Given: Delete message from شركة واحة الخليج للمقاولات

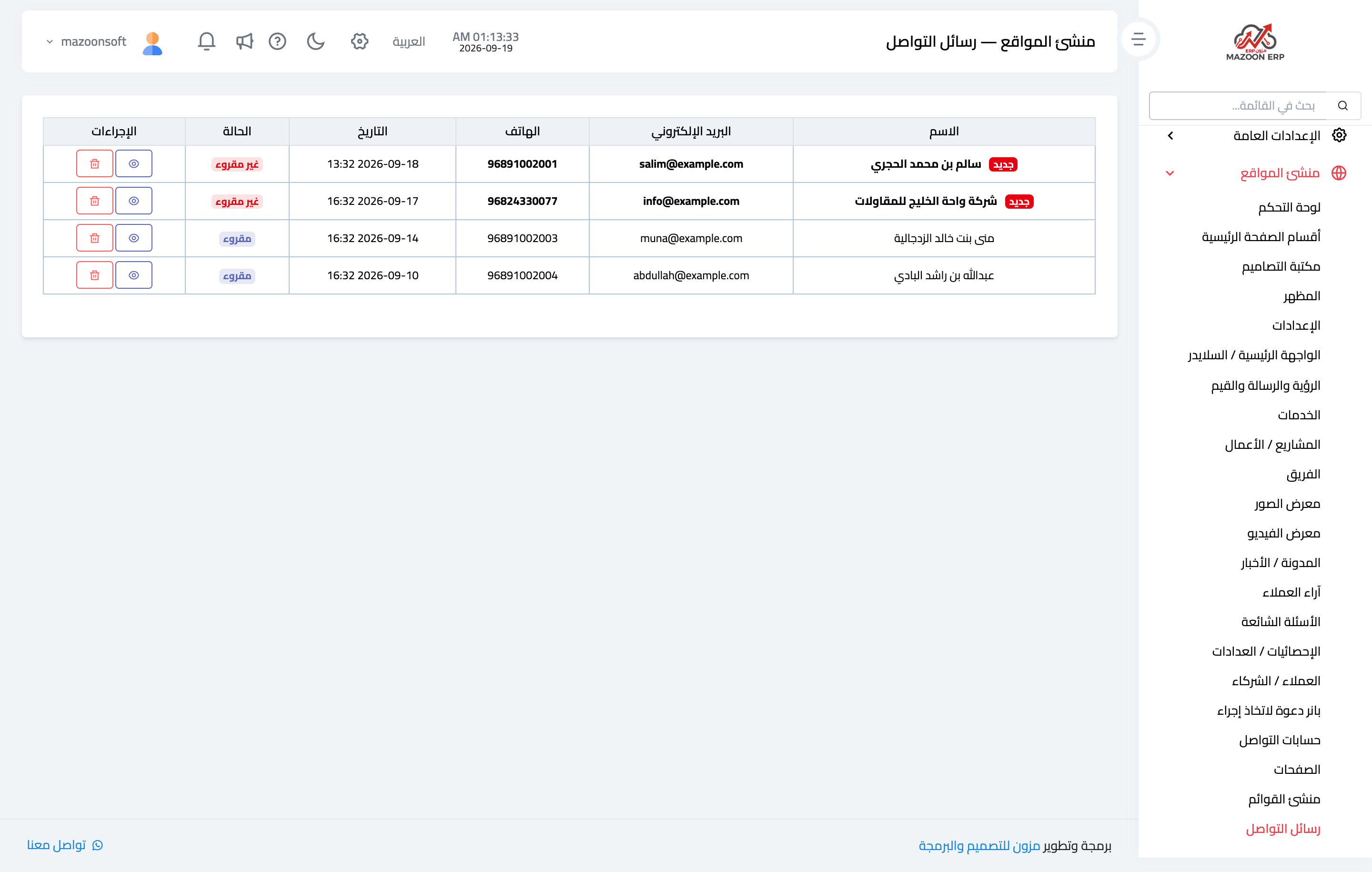Looking at the screenshot, I should [95, 201].
